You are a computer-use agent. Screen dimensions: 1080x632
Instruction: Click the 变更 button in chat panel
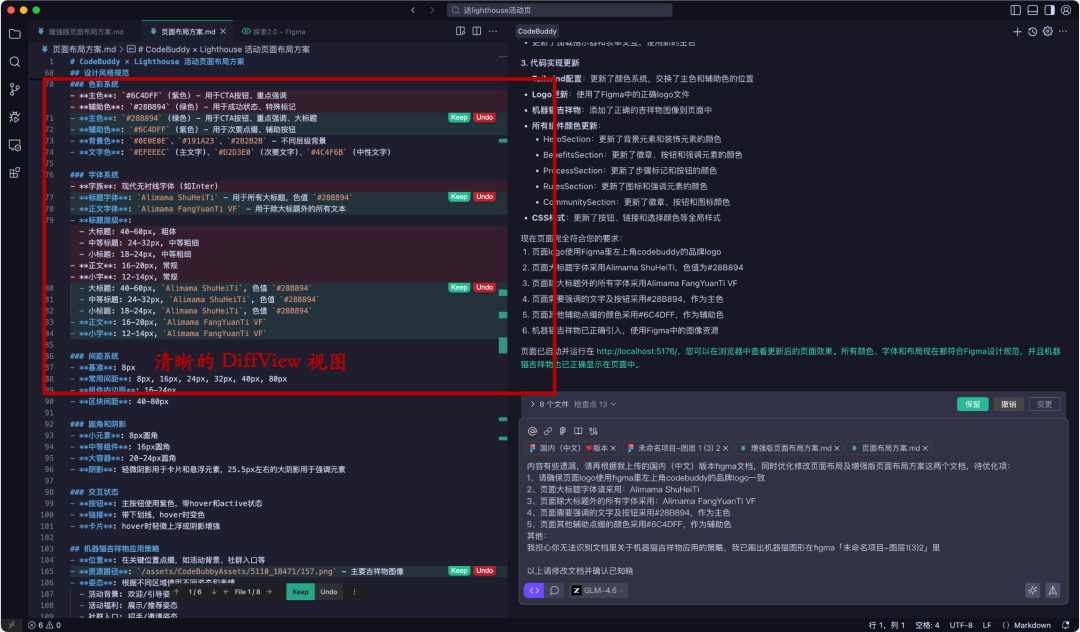(1044, 404)
